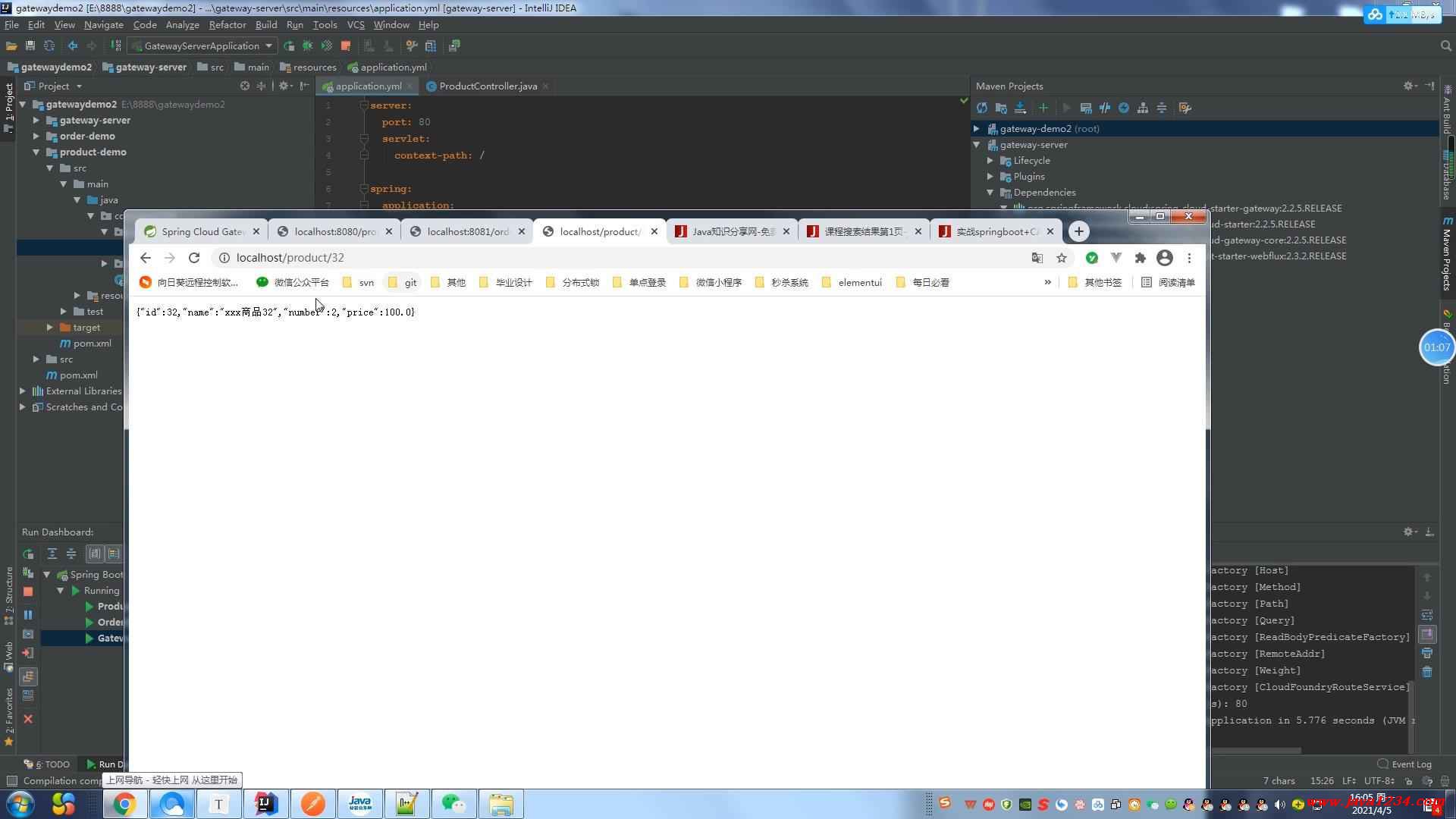Toggle the Run Dashboard second filter button
The image size is (1456, 819).
[x=114, y=554]
